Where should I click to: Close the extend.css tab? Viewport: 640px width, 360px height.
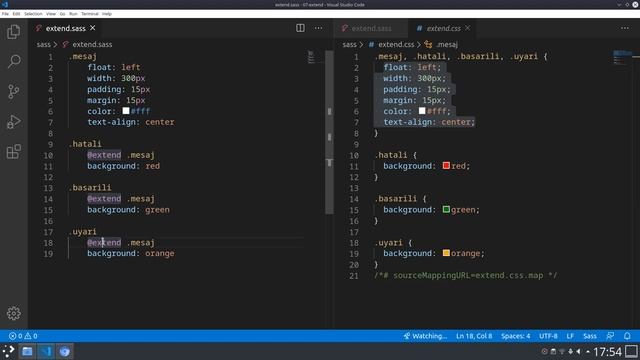[467, 28]
